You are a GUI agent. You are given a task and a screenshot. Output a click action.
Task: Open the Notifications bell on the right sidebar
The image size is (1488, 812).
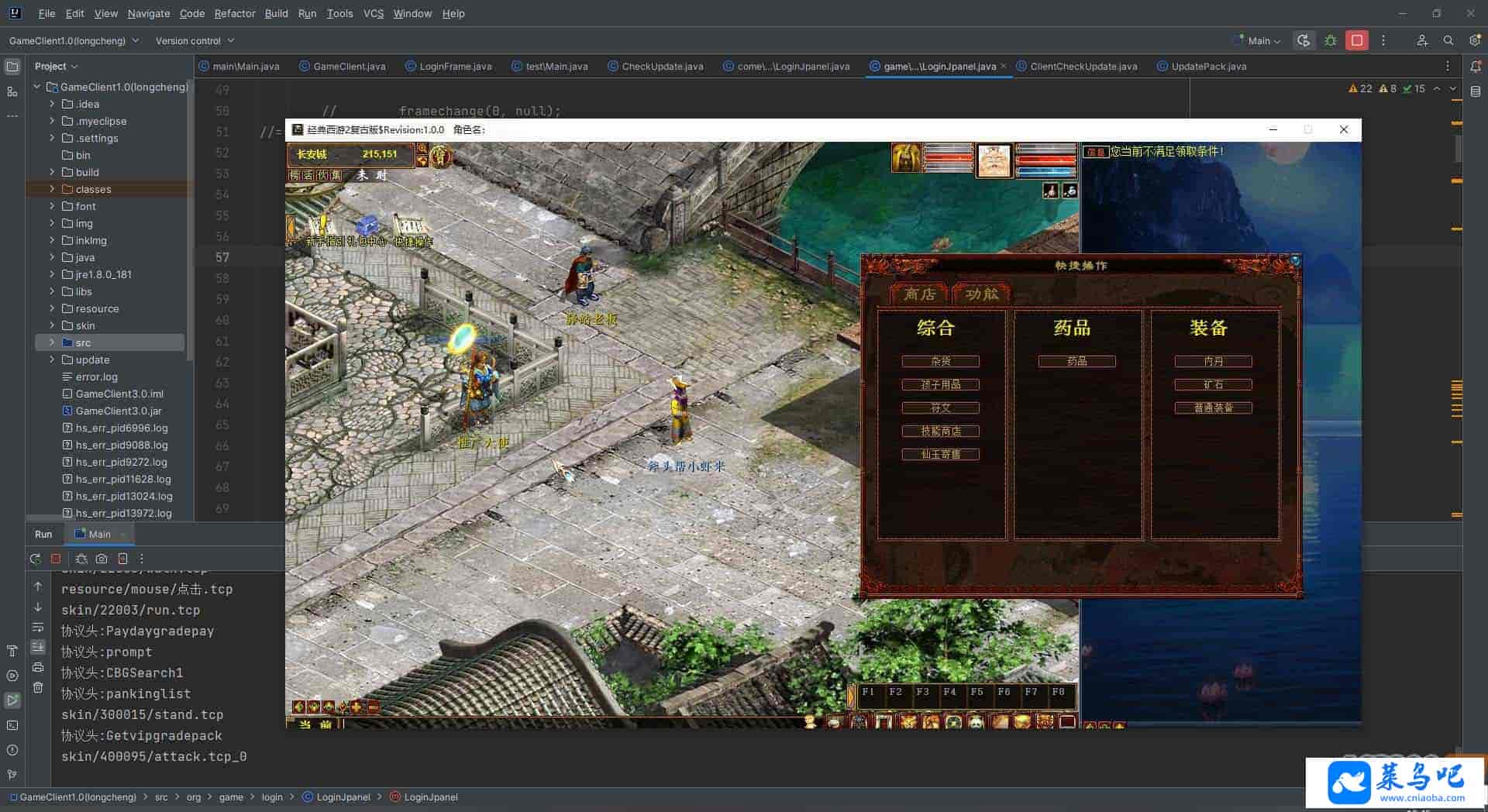[x=1475, y=67]
